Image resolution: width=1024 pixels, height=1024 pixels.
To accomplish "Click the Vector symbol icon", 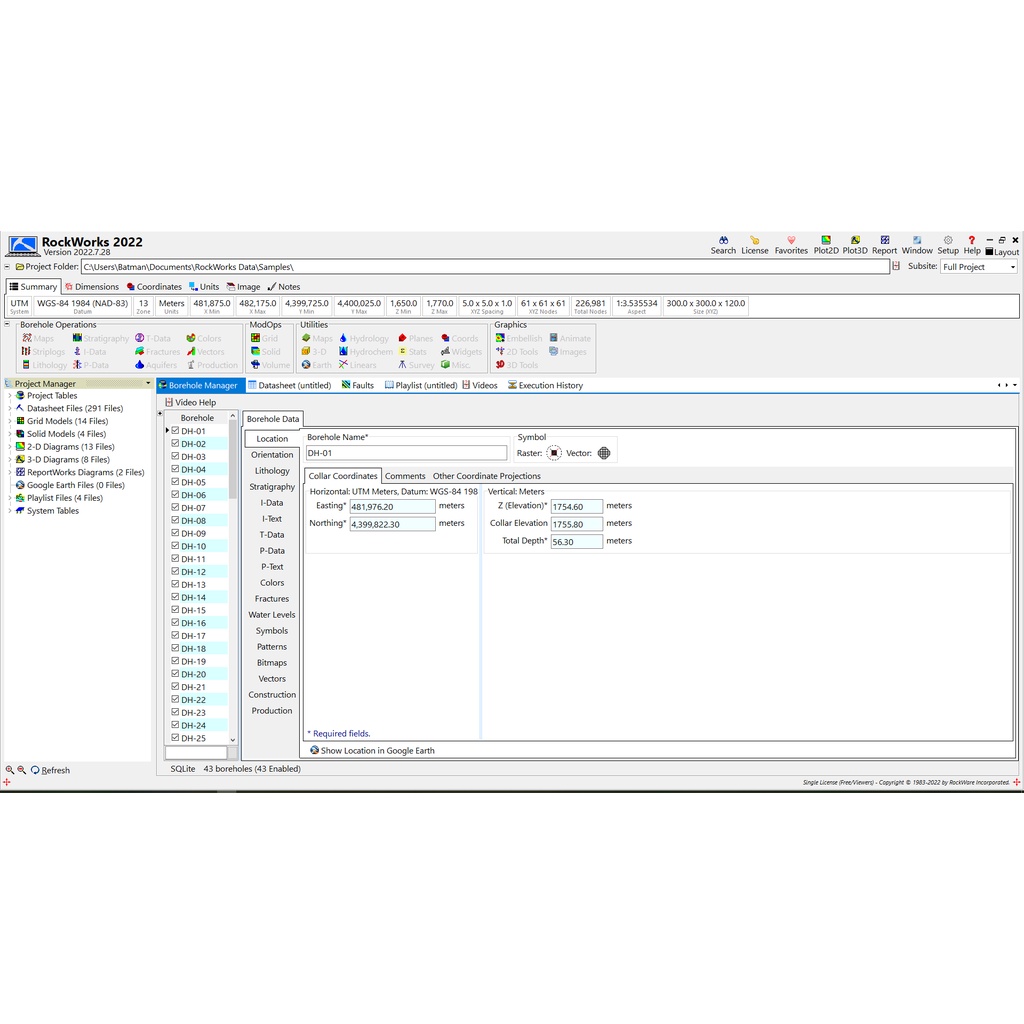I will click(604, 453).
